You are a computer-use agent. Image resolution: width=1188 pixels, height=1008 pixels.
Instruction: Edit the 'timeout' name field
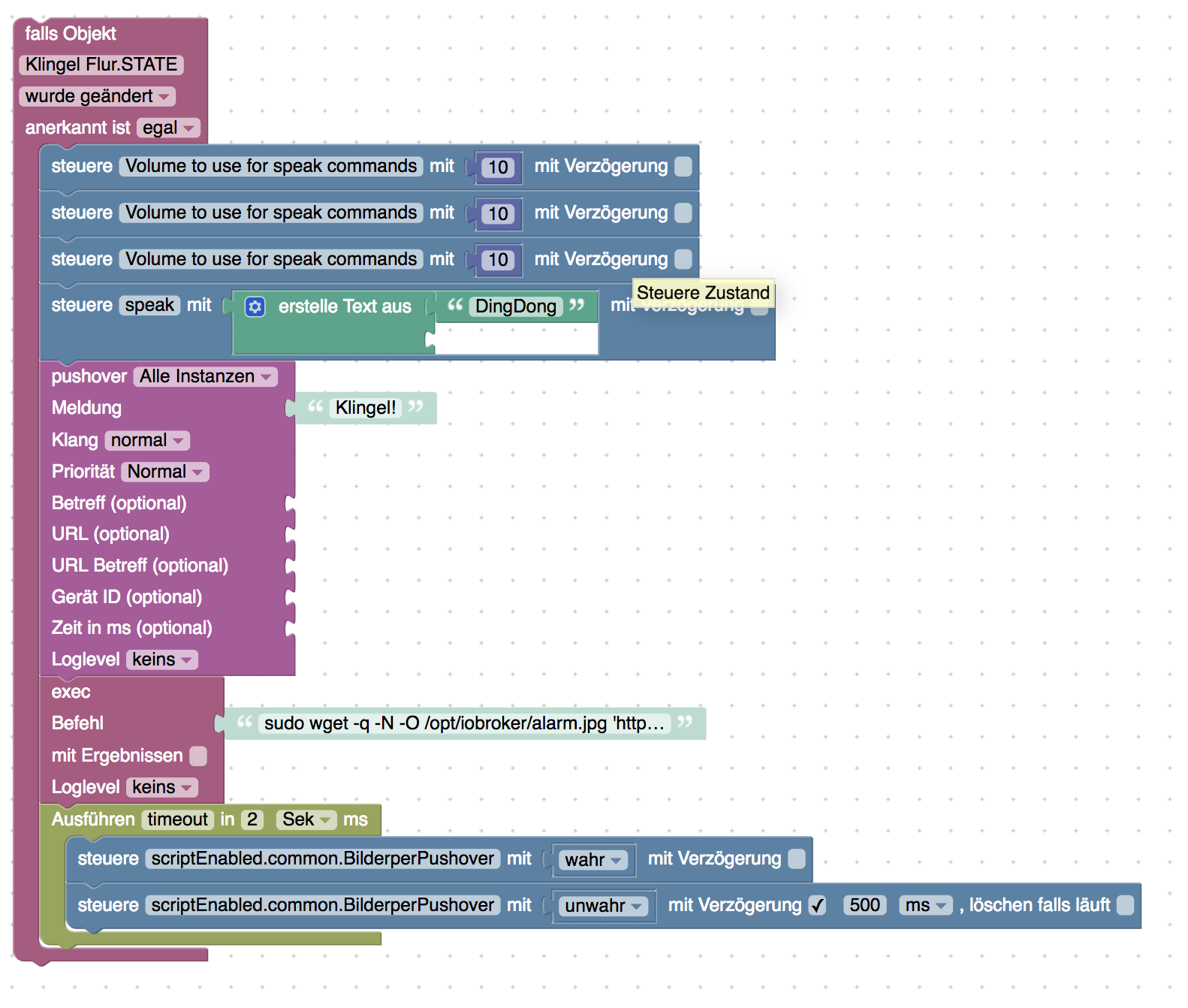pos(177,819)
